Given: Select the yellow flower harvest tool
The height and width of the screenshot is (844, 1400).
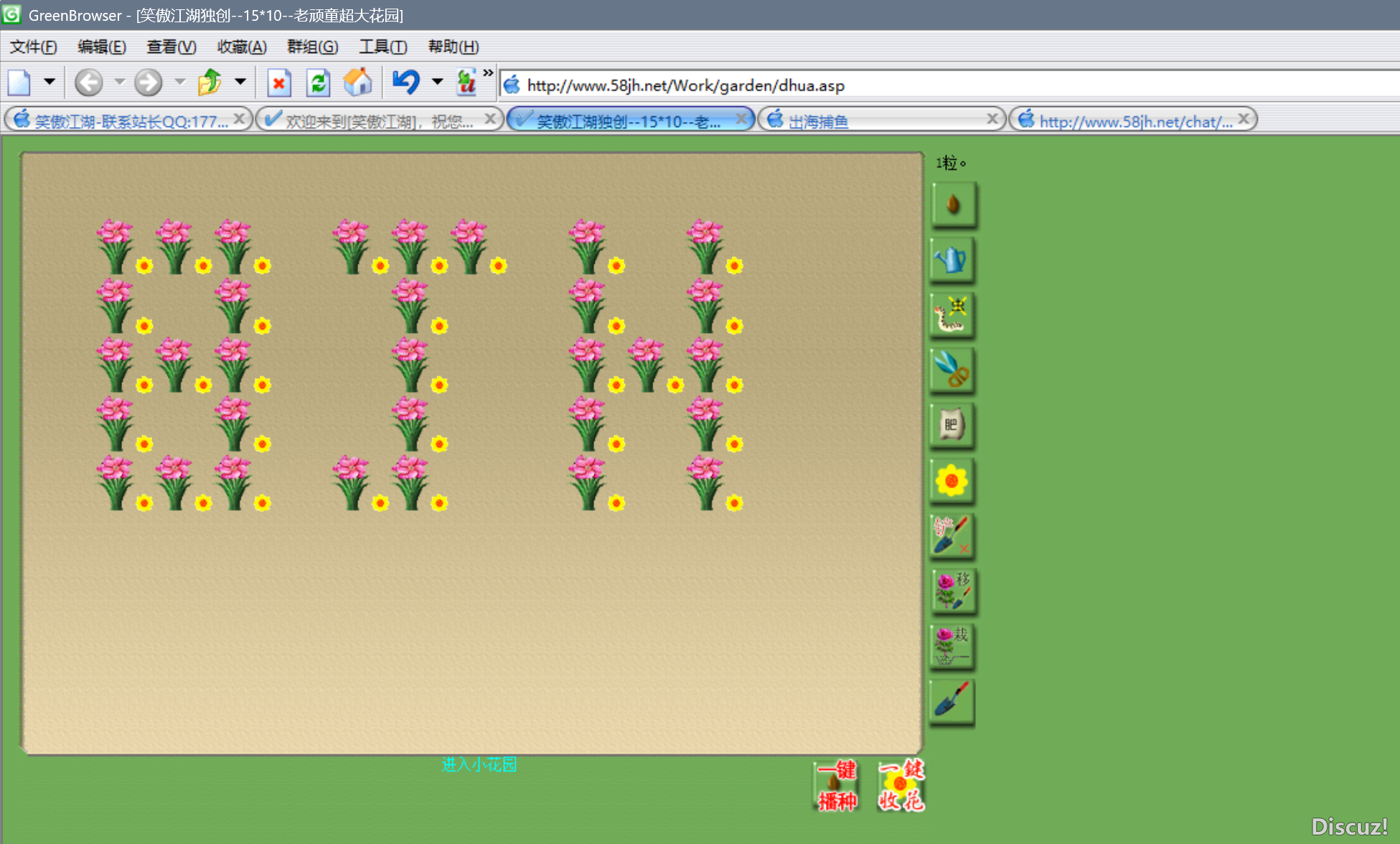Looking at the screenshot, I should tap(952, 481).
